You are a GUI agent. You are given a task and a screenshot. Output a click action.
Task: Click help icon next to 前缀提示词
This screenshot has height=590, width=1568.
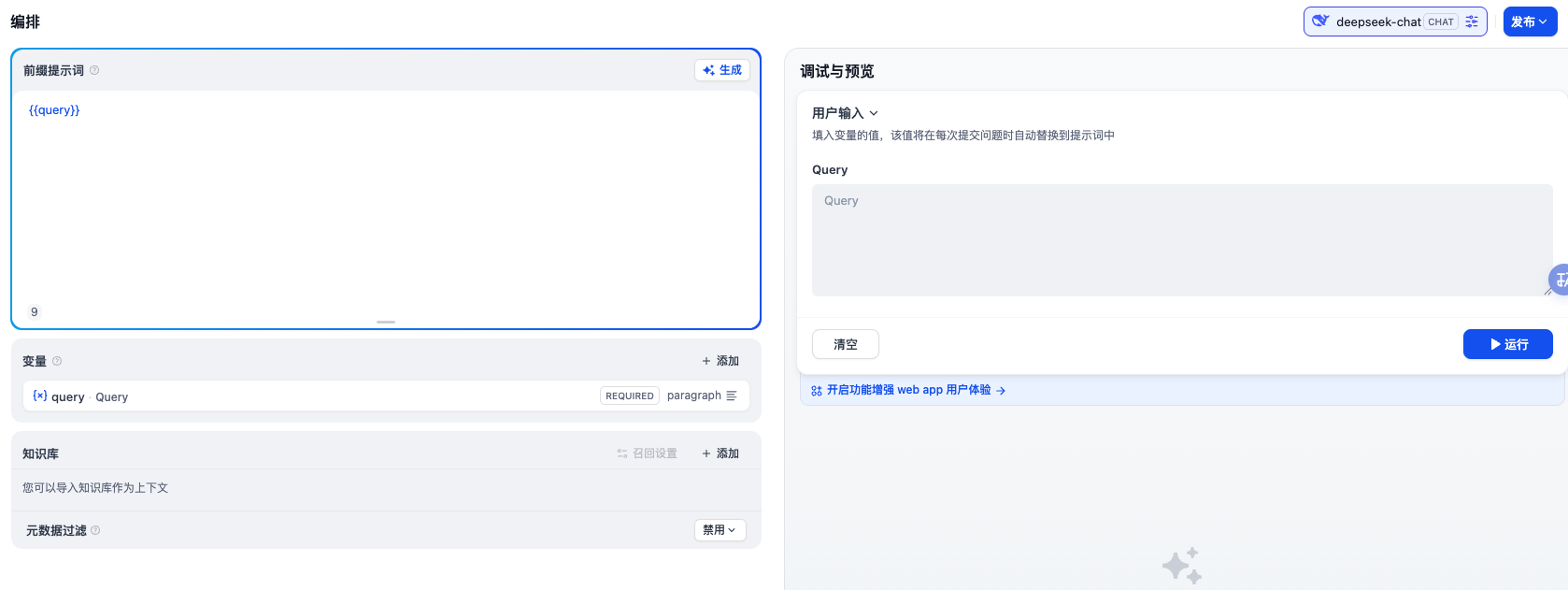point(94,70)
